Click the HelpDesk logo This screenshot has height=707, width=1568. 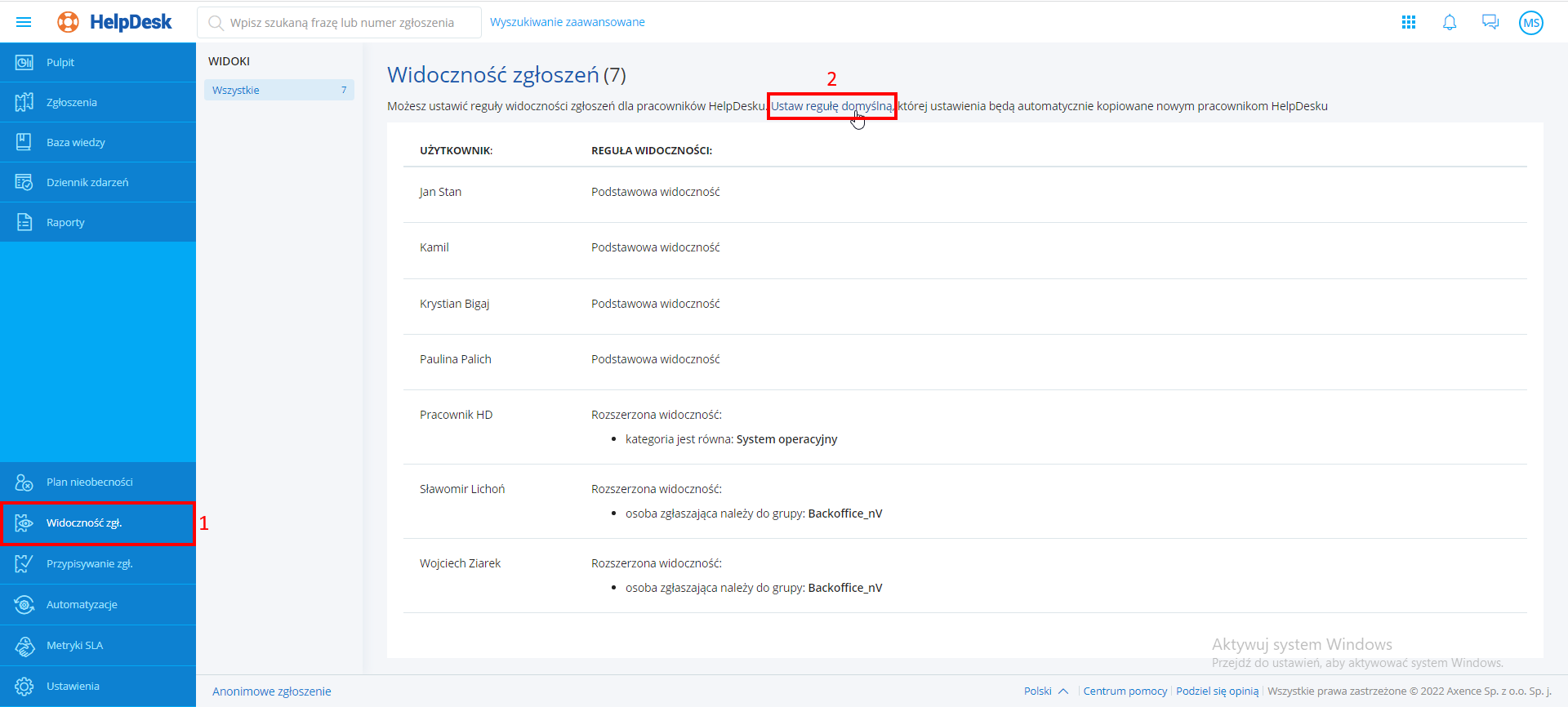115,22
